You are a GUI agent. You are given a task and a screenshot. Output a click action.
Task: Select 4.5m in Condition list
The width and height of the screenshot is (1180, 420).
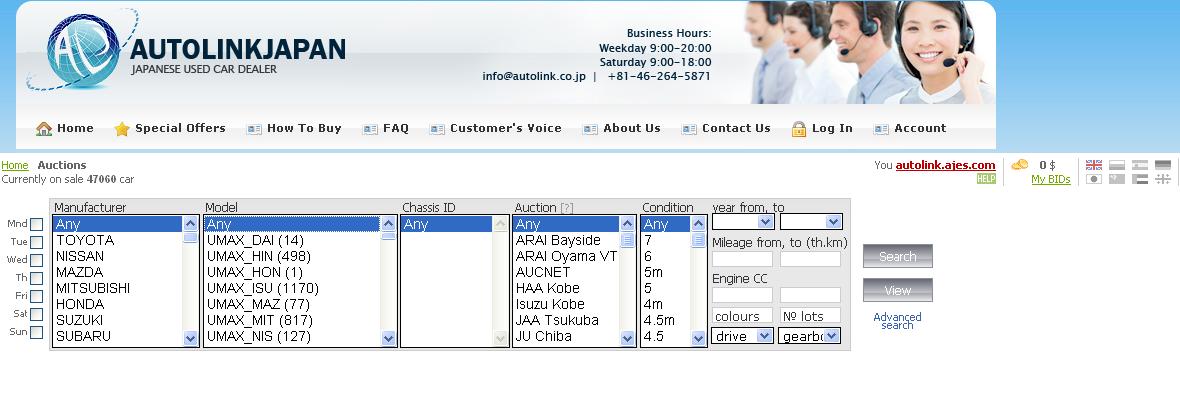(666, 320)
